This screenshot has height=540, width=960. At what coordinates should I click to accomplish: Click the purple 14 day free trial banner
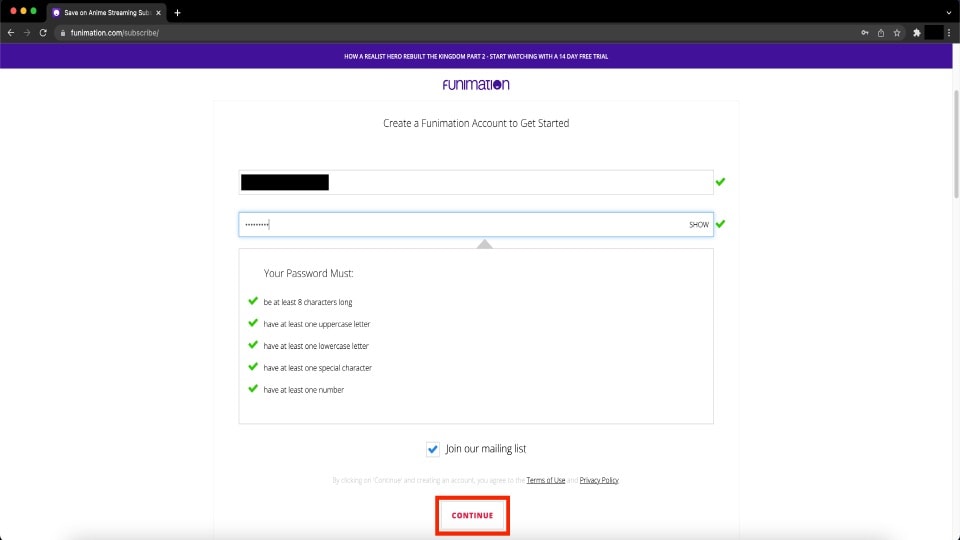476,56
